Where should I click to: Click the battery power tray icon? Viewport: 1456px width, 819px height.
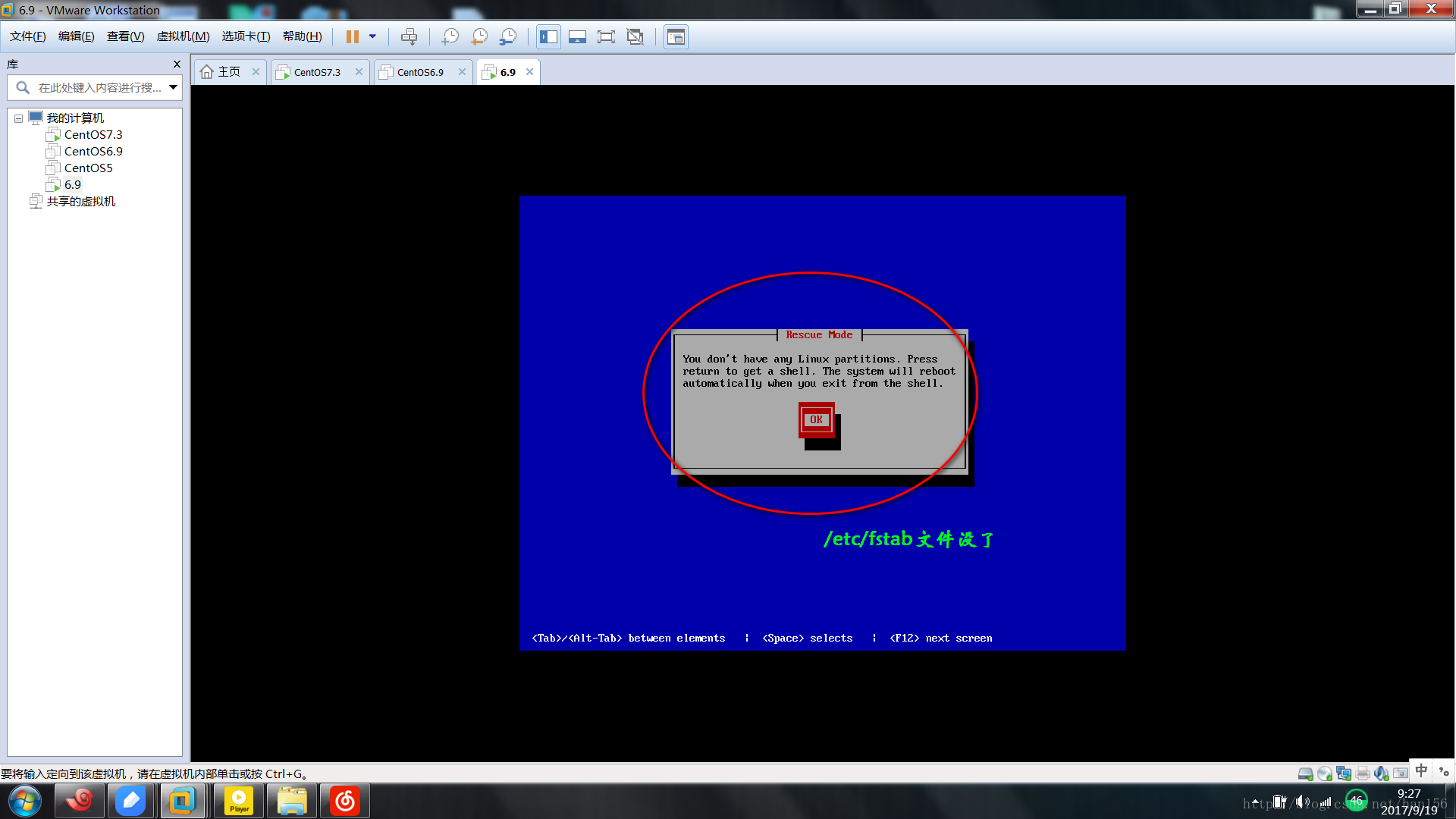(1279, 802)
